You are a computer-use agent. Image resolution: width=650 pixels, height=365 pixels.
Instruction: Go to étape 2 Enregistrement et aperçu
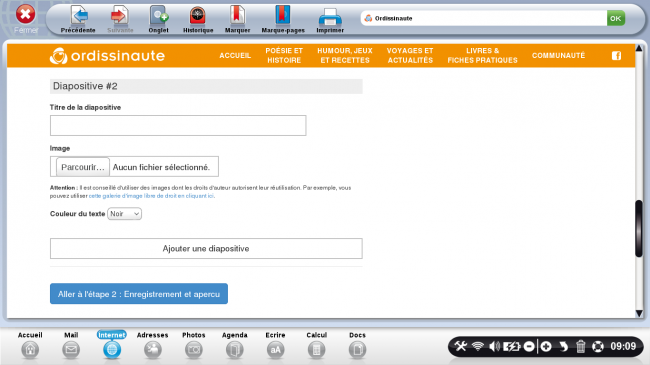coord(139,294)
